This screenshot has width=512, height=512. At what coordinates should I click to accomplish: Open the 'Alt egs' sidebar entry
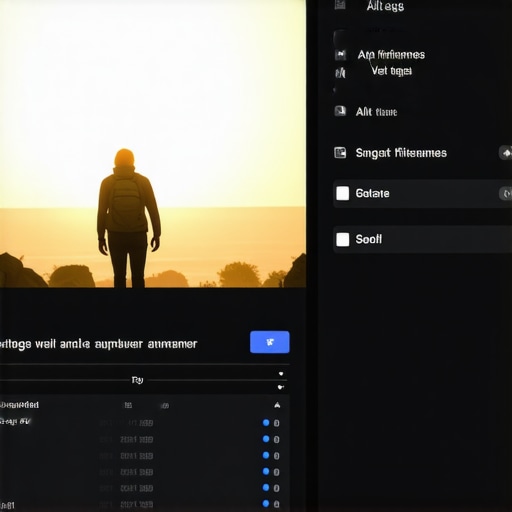point(385,6)
